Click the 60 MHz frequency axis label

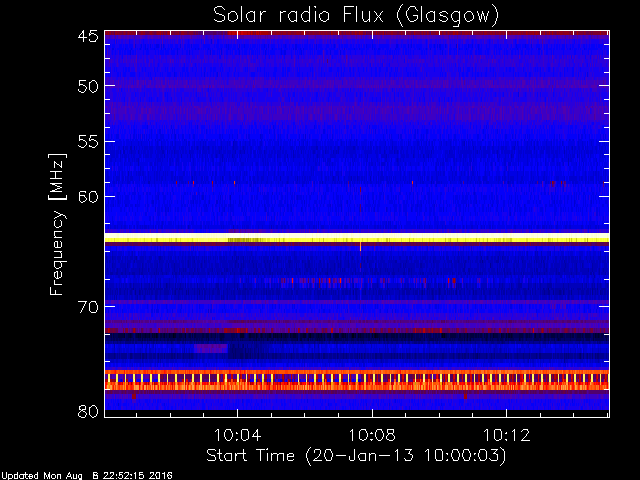pyautogui.click(x=88, y=197)
